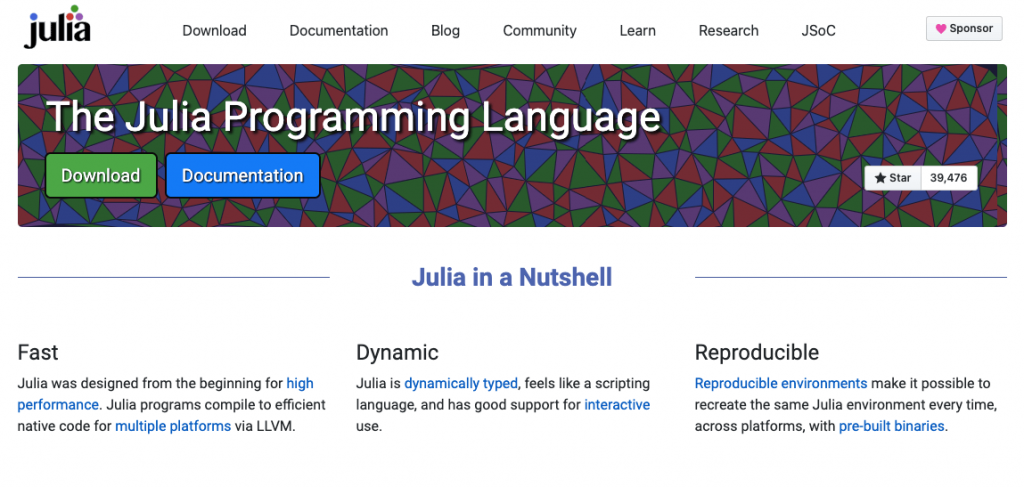
Task: Open the JSoC nav item
Action: (818, 31)
